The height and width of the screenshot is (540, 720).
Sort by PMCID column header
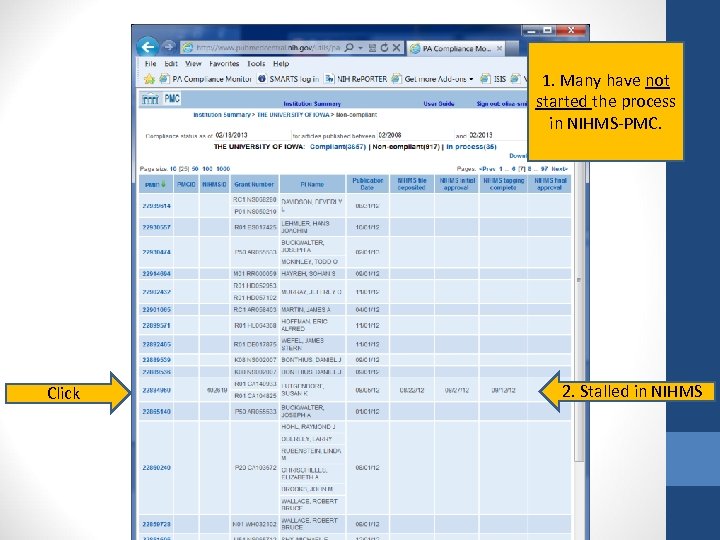(186, 184)
